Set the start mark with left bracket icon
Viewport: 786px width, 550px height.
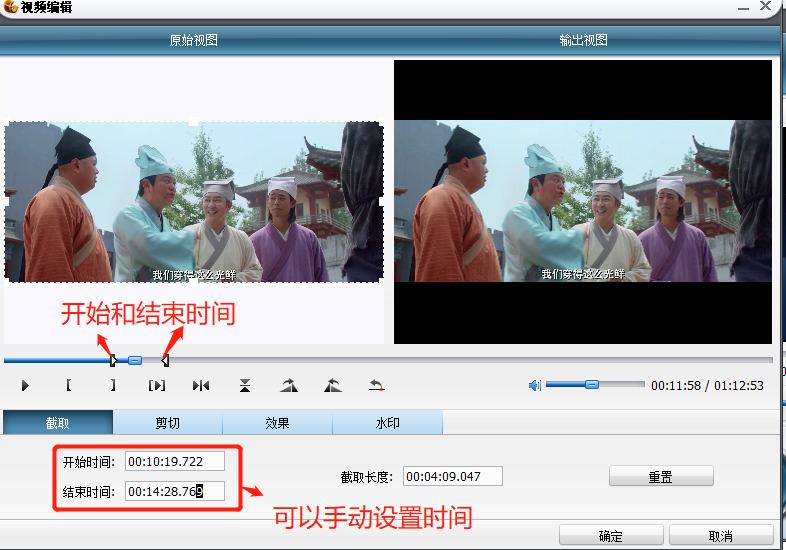pyautogui.click(x=69, y=385)
